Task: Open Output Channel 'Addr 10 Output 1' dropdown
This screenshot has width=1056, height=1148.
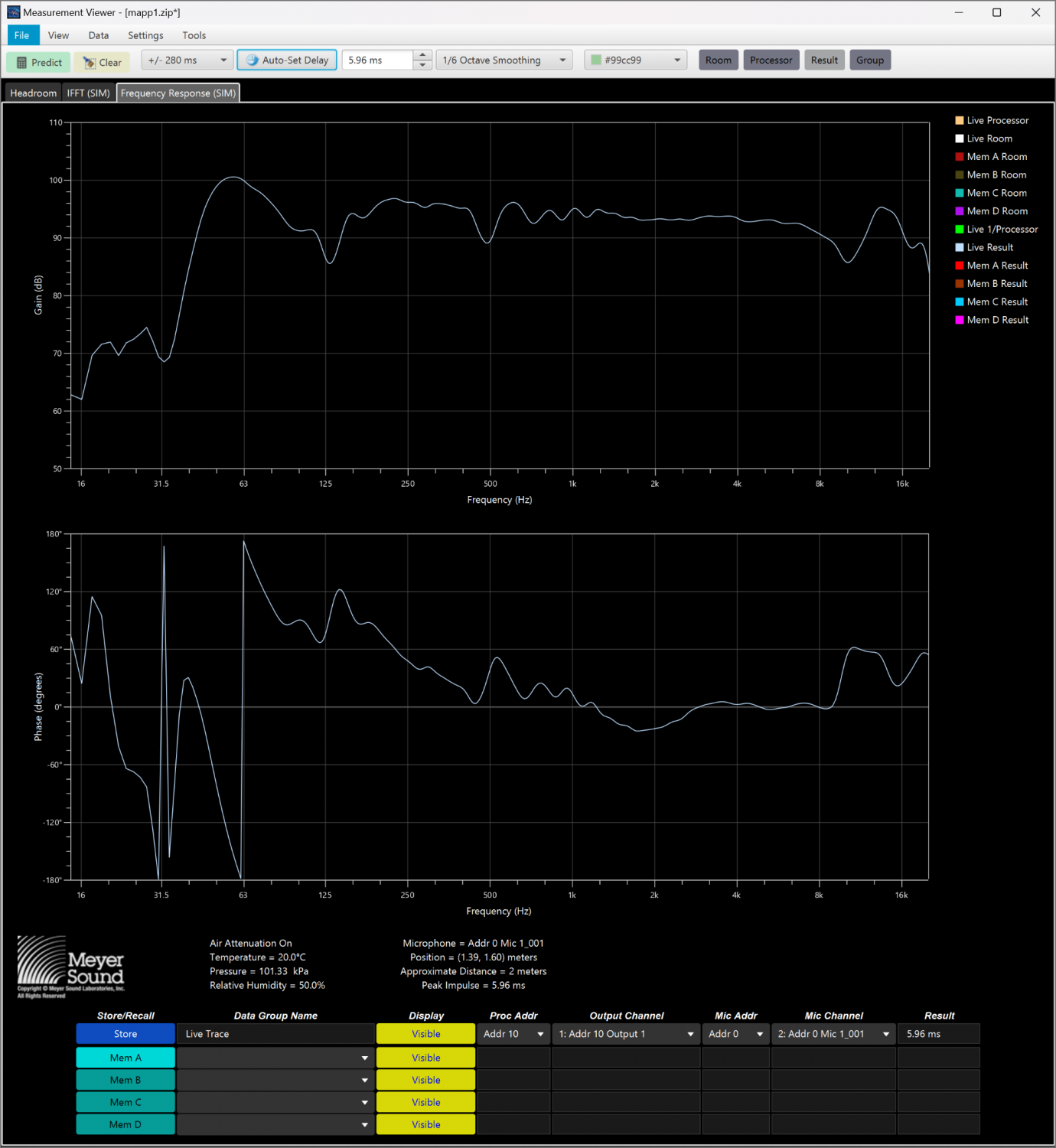Action: [626, 1034]
